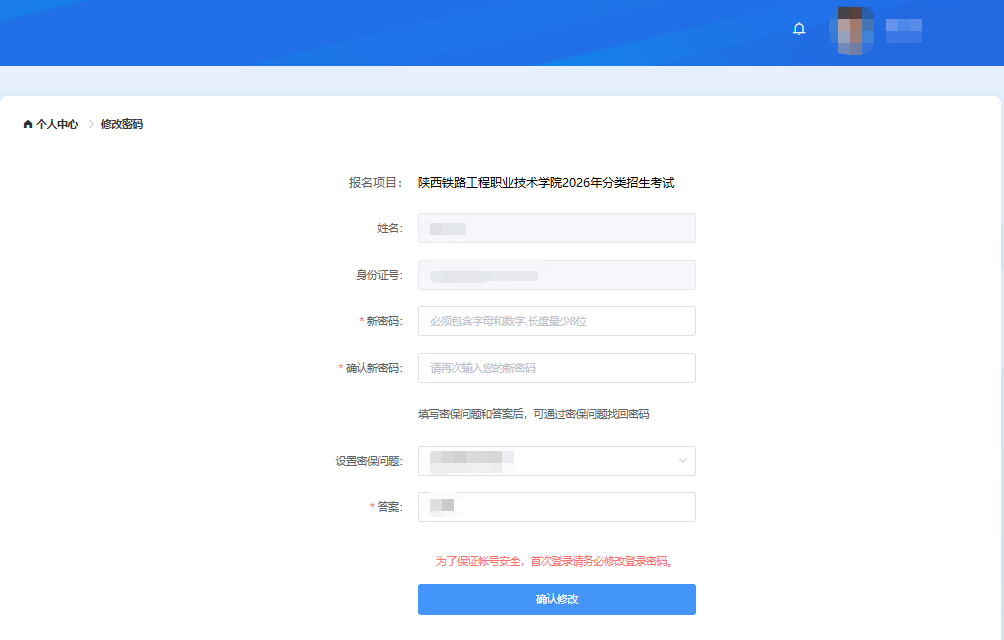Click the home icon in the breadcrumb
This screenshot has height=640, width=1004.
[27, 124]
